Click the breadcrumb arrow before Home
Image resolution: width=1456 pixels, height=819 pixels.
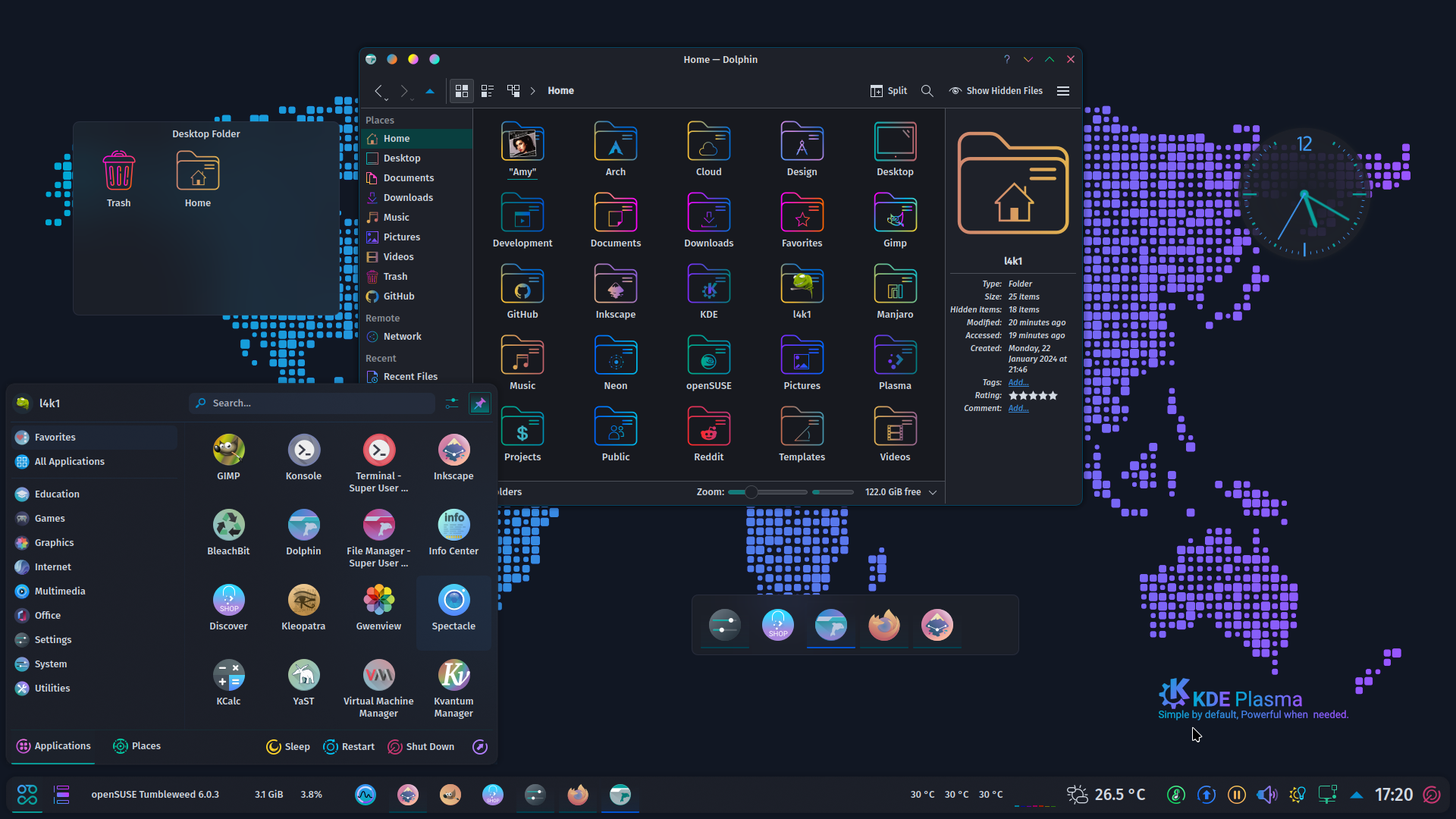click(x=533, y=91)
